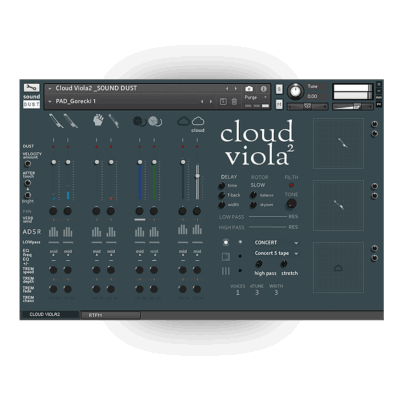Select the round speaker reverb icon
This screenshot has width=400, height=400.
coord(226,242)
